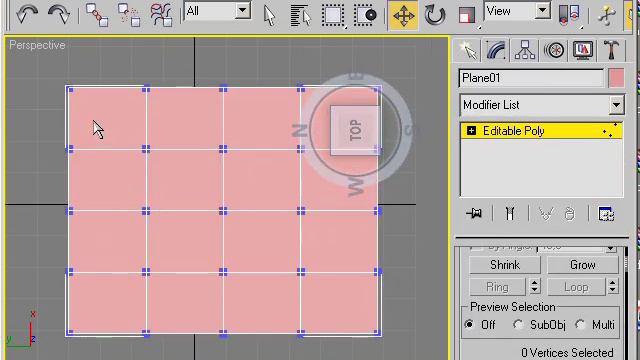Choose the Rectangular Selection Region tool

[x=333, y=16]
